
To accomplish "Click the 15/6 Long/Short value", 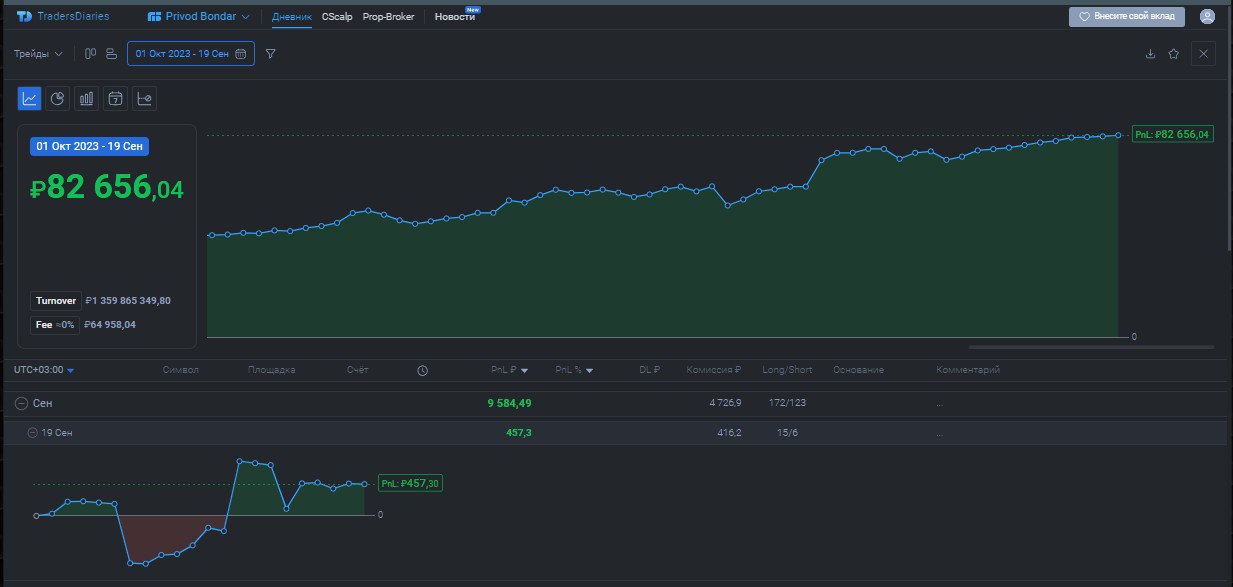I will (x=786, y=433).
